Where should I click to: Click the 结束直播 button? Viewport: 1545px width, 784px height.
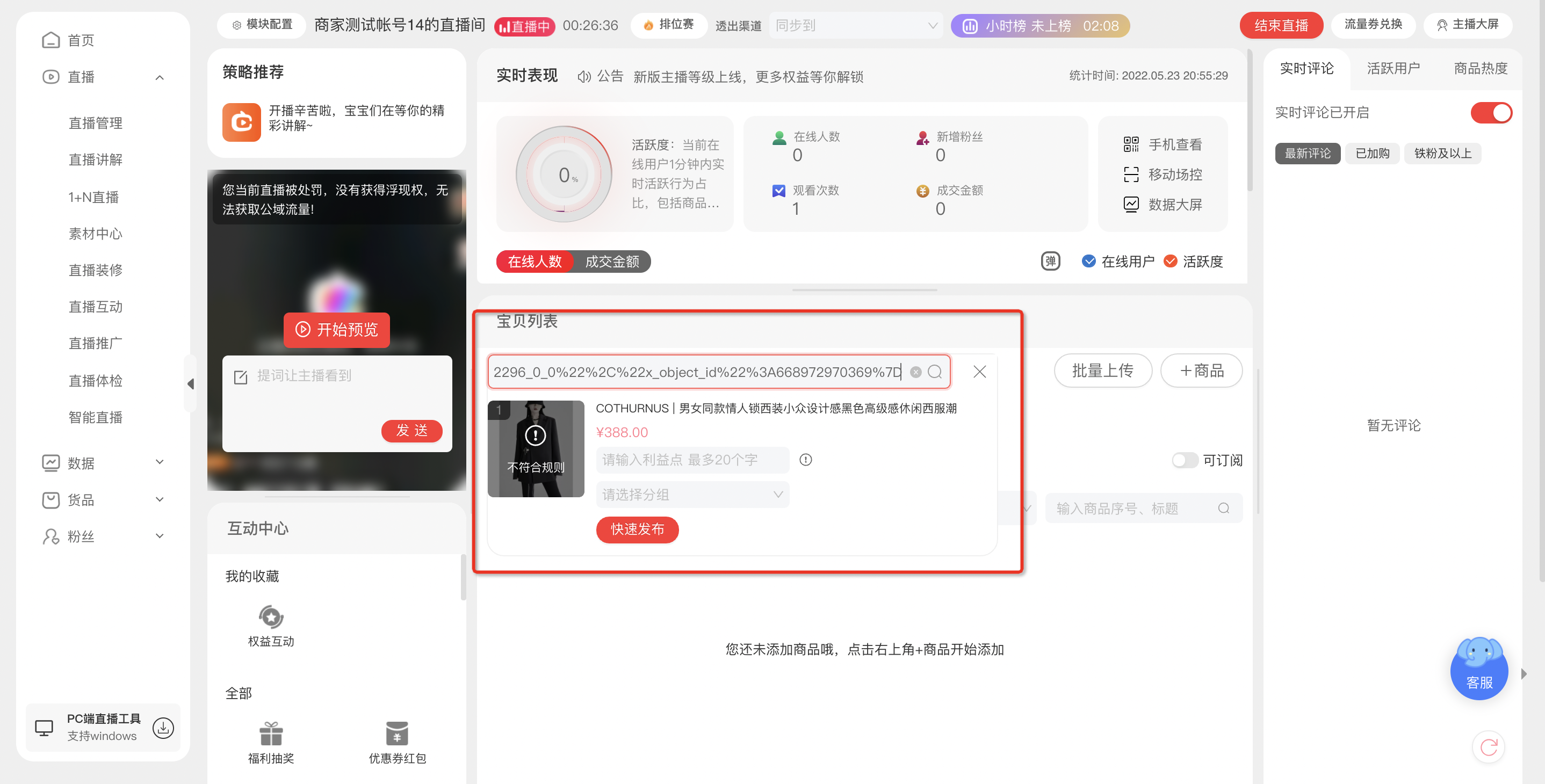pos(1281,25)
